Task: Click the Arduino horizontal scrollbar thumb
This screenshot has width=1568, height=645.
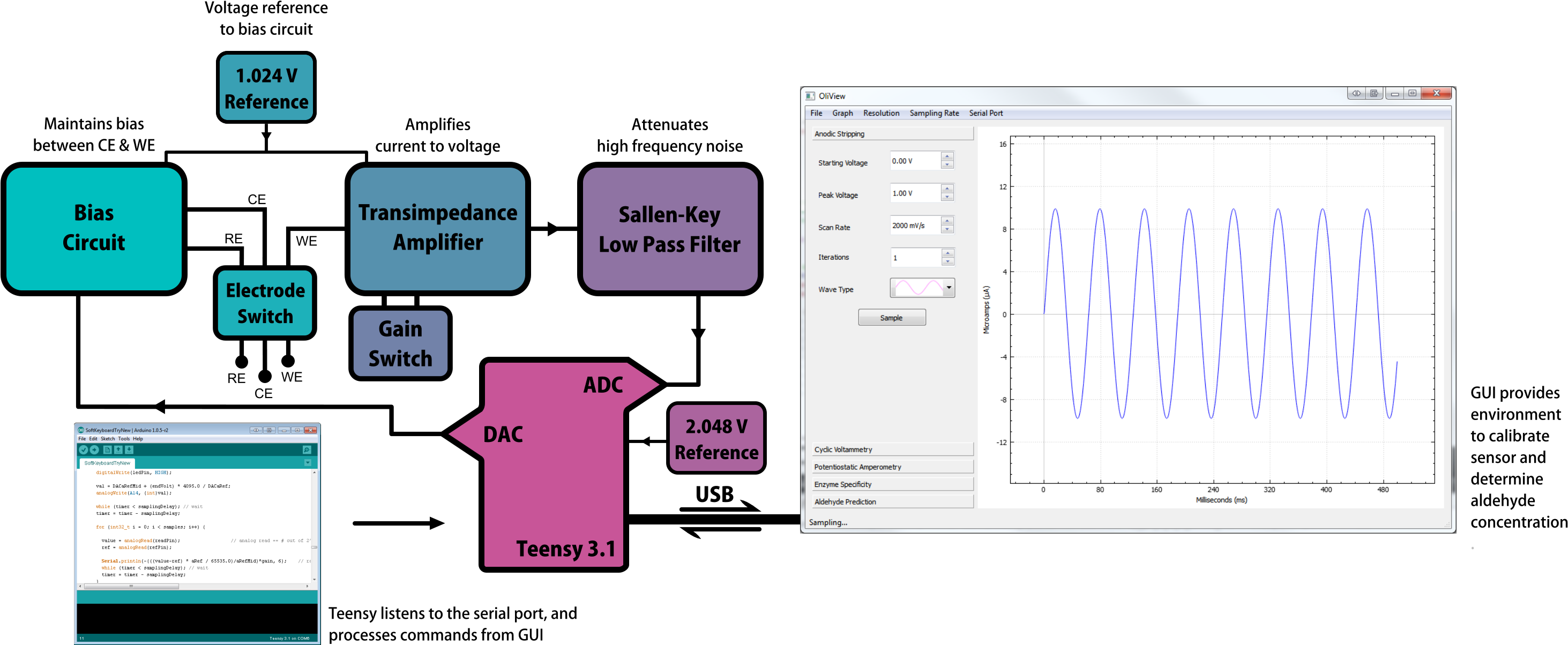Action: pos(131,586)
